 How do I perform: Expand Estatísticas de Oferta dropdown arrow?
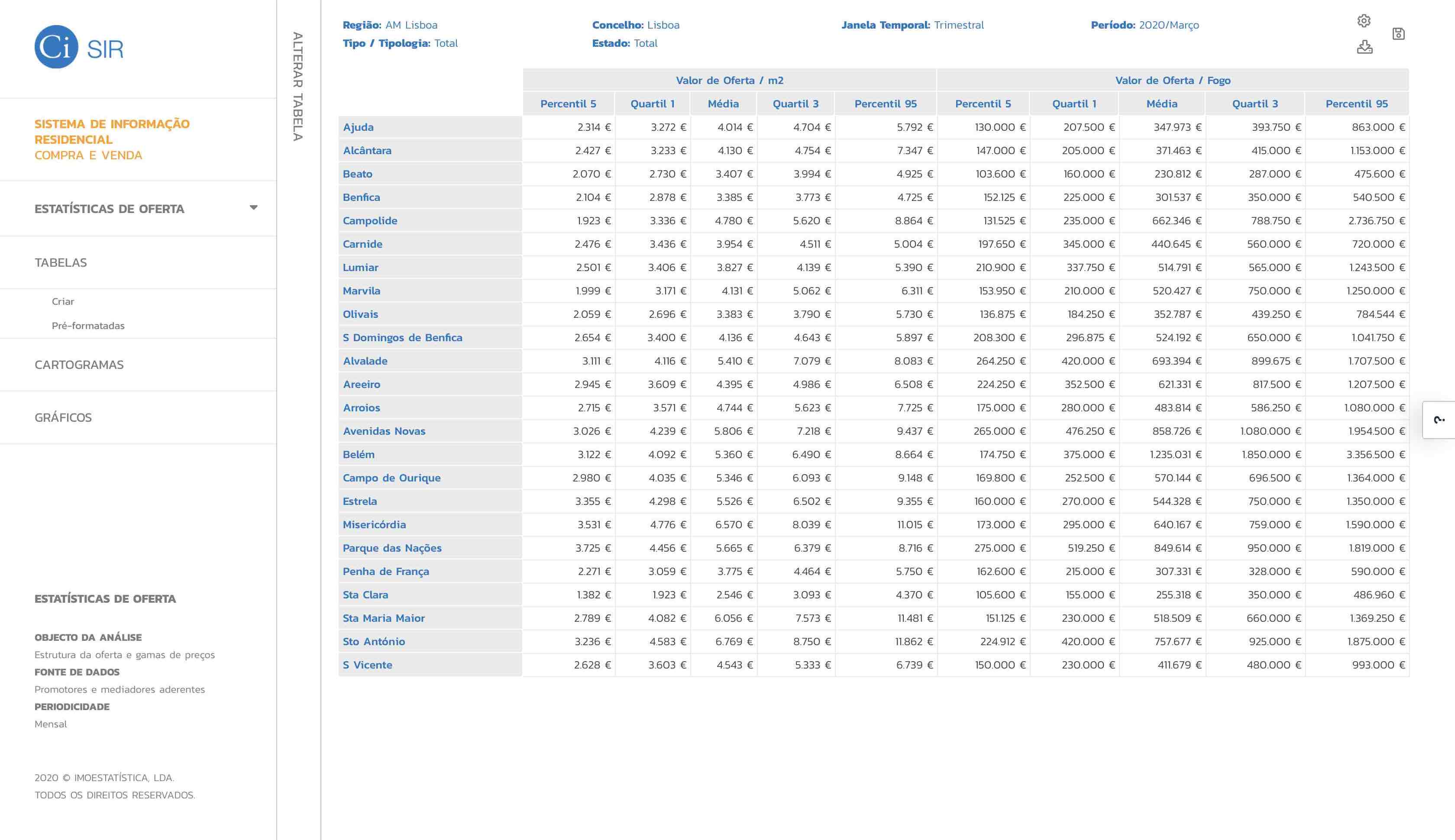[253, 208]
